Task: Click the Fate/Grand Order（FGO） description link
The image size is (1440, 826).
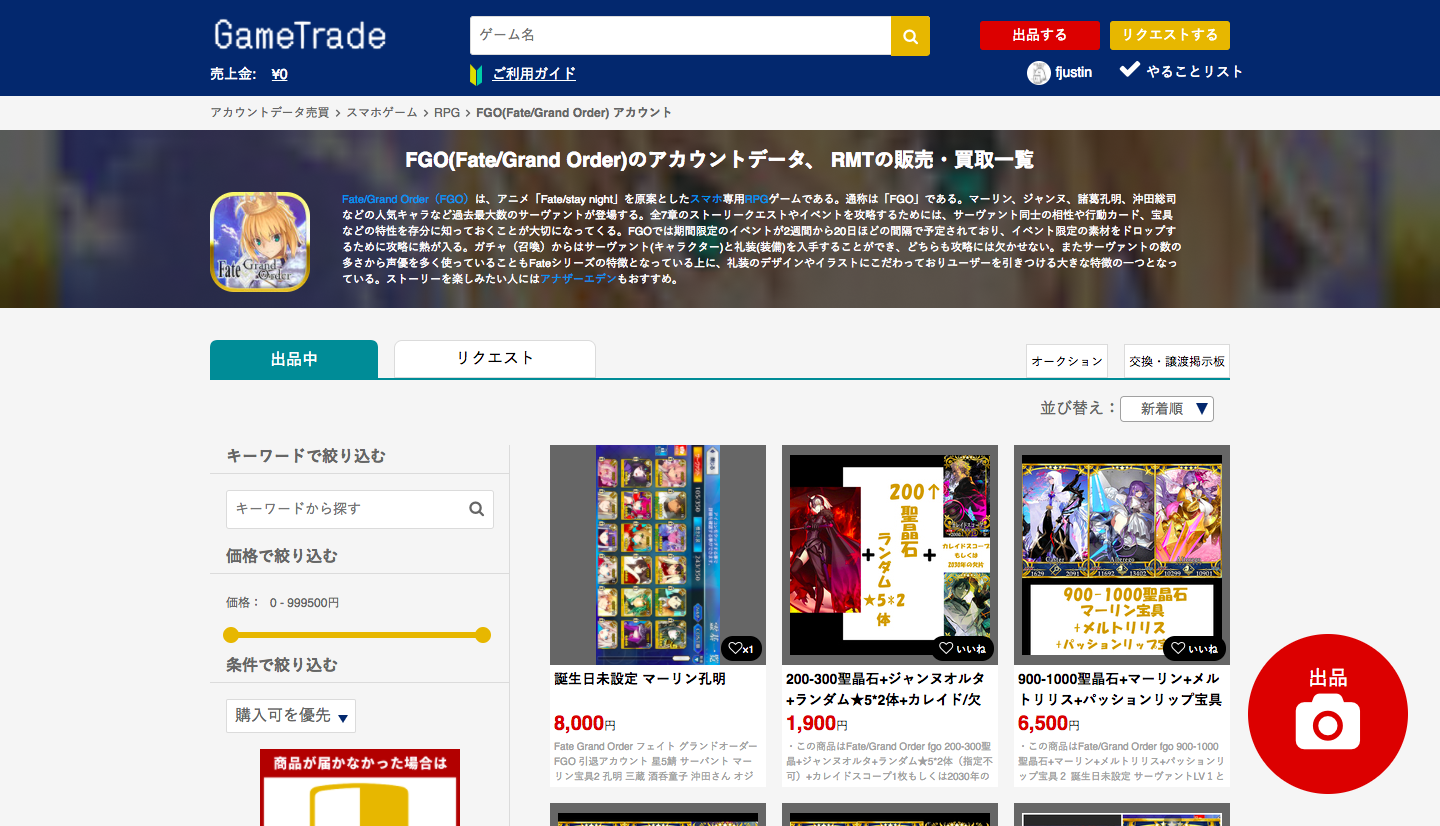Action: pos(405,200)
